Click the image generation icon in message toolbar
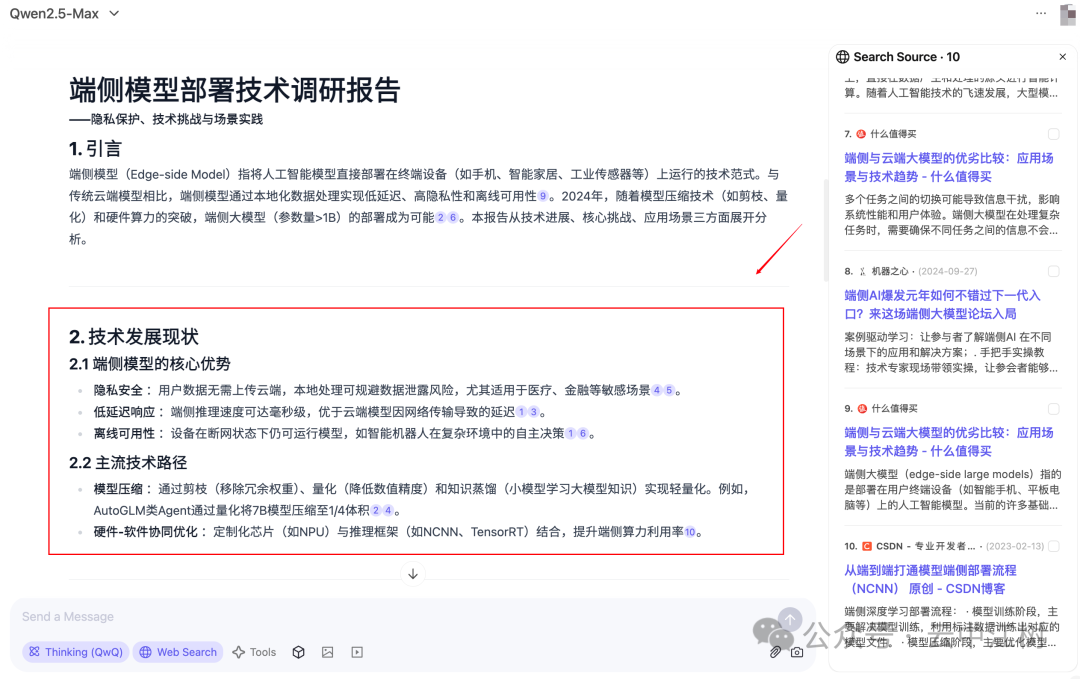This screenshot has height=679, width=1080. (328, 651)
